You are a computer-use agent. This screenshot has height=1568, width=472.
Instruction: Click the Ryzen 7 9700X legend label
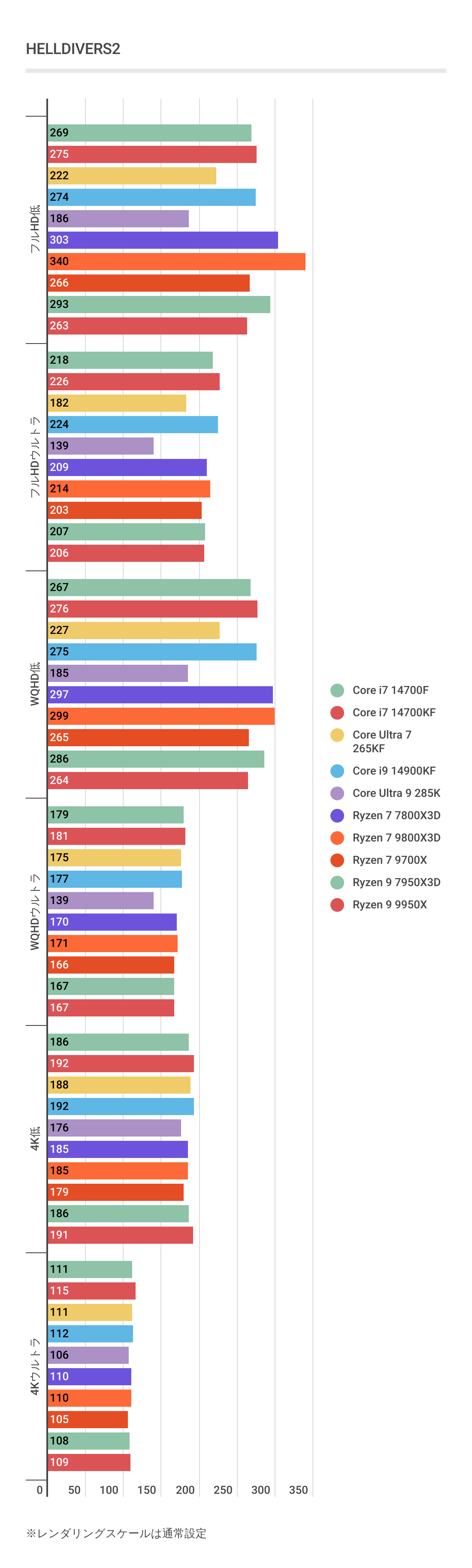click(x=389, y=860)
